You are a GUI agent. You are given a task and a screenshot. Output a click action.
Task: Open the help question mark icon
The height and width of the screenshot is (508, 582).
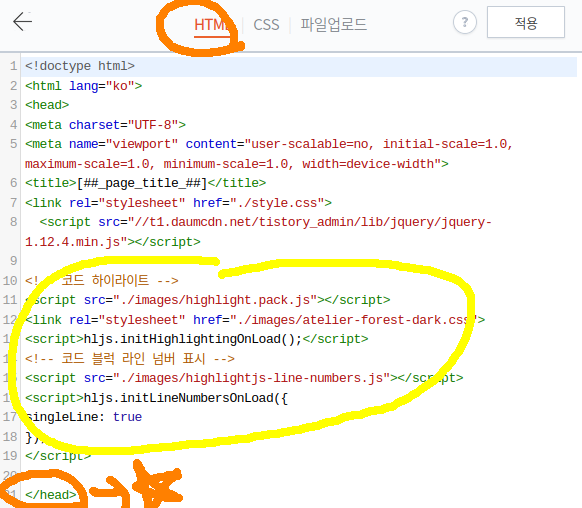[x=465, y=22]
